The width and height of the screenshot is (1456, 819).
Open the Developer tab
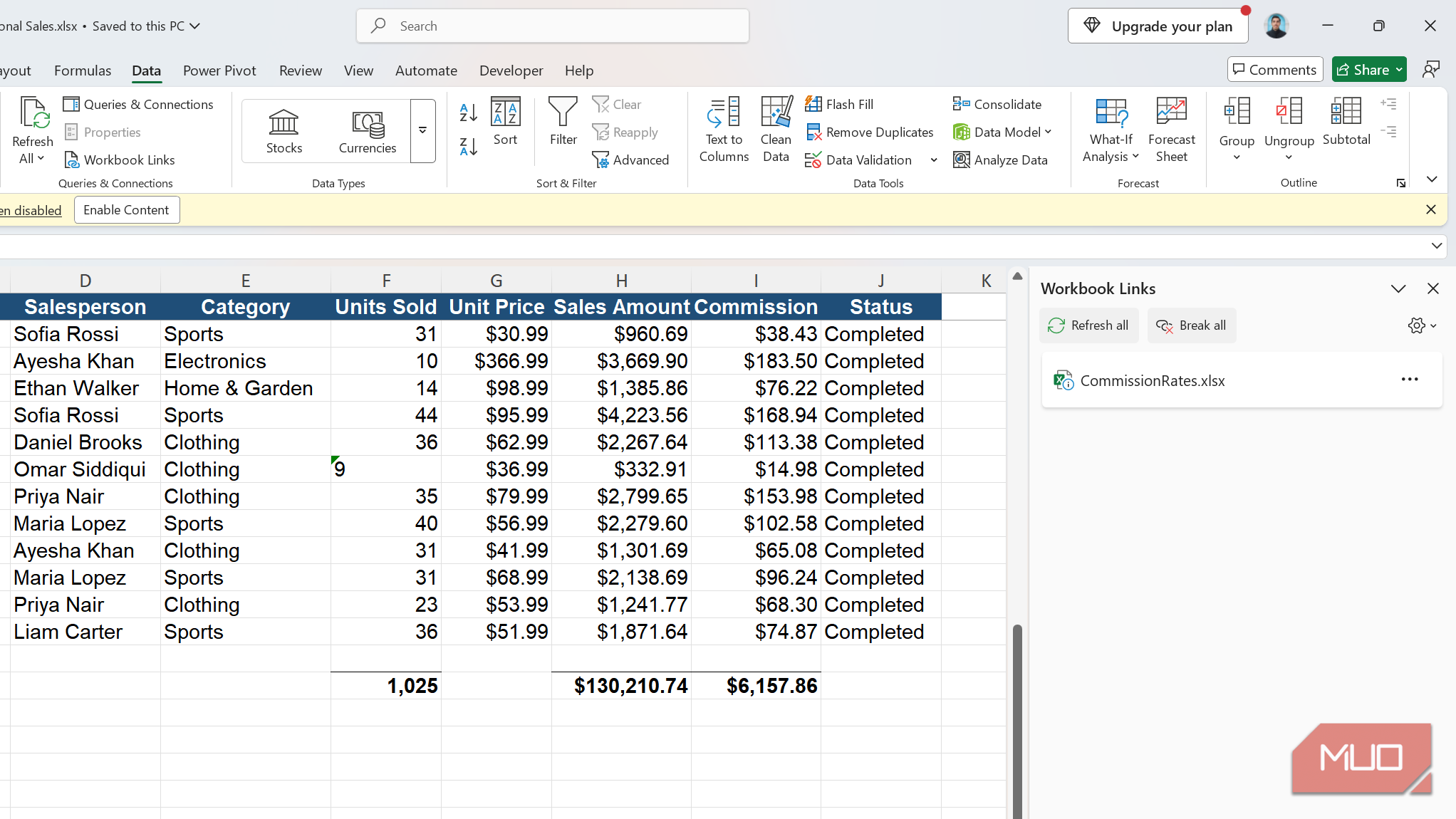[511, 71]
